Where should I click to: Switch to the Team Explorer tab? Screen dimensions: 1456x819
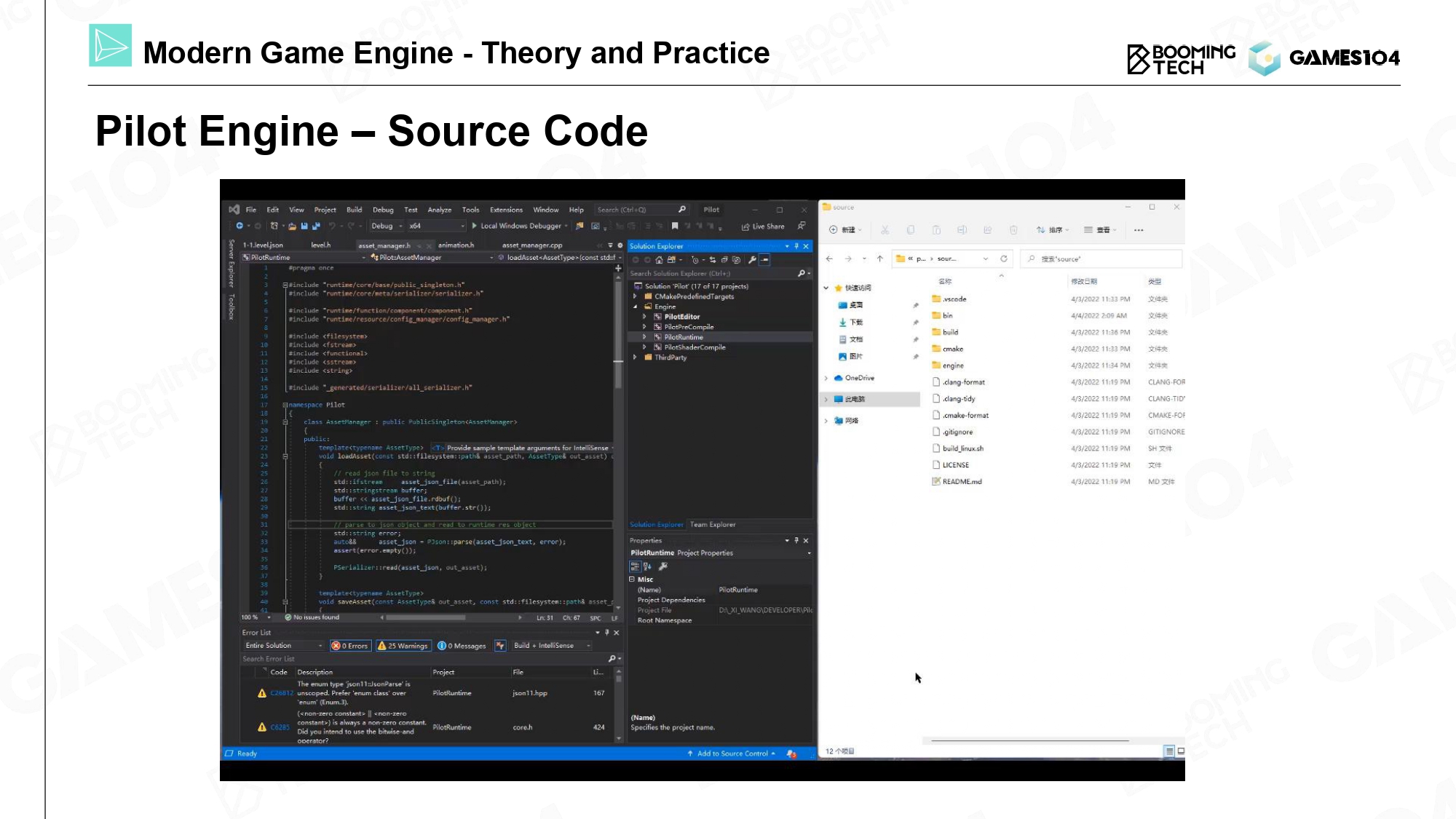pyautogui.click(x=713, y=525)
